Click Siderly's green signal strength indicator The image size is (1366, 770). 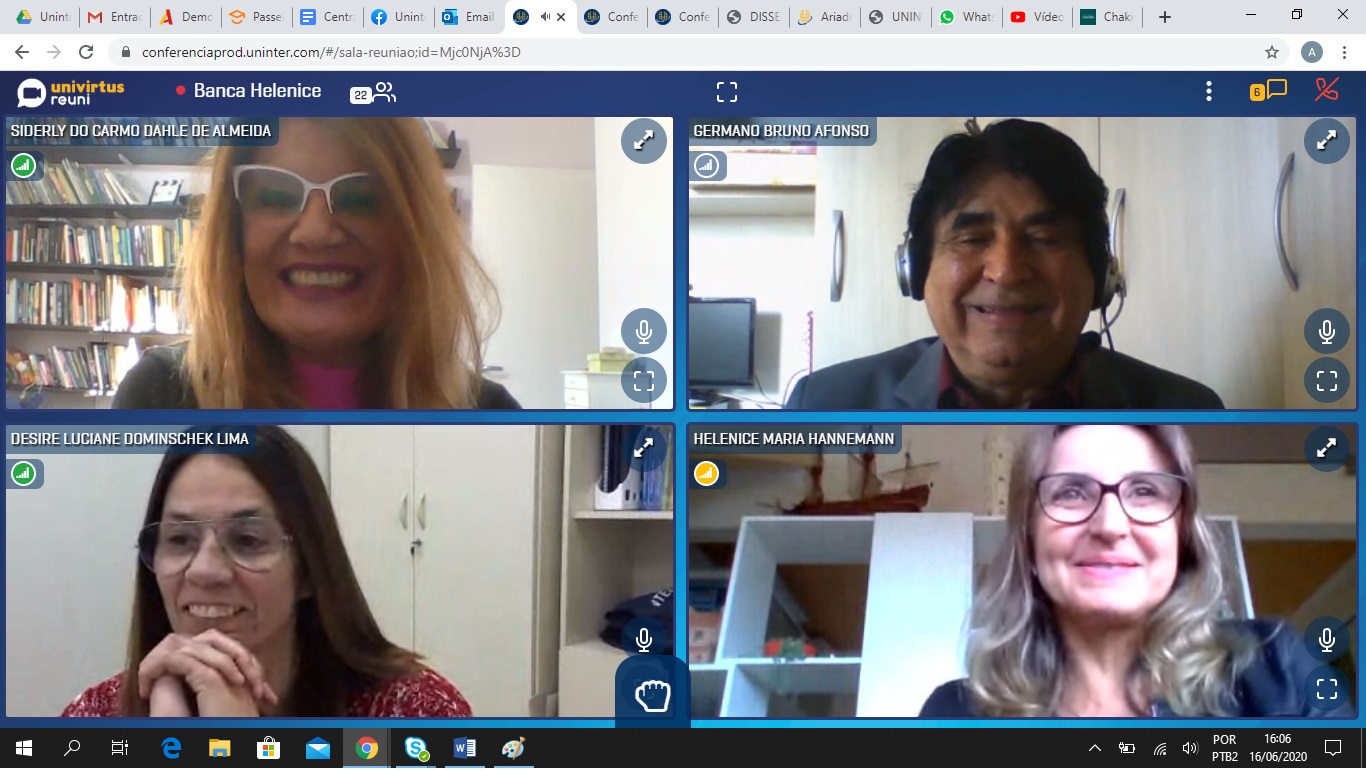23,166
